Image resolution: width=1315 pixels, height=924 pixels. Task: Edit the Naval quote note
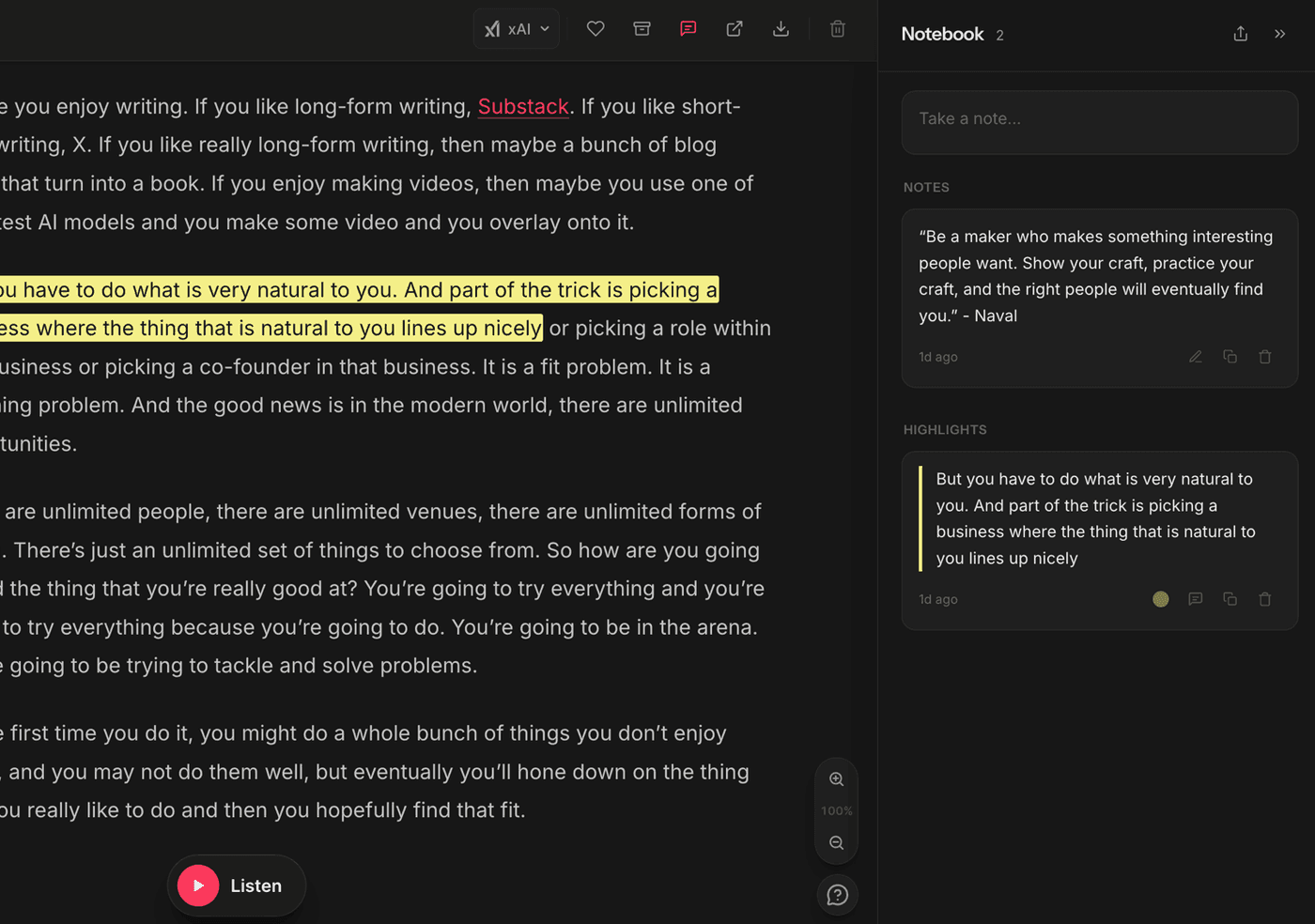pyautogui.click(x=1196, y=357)
